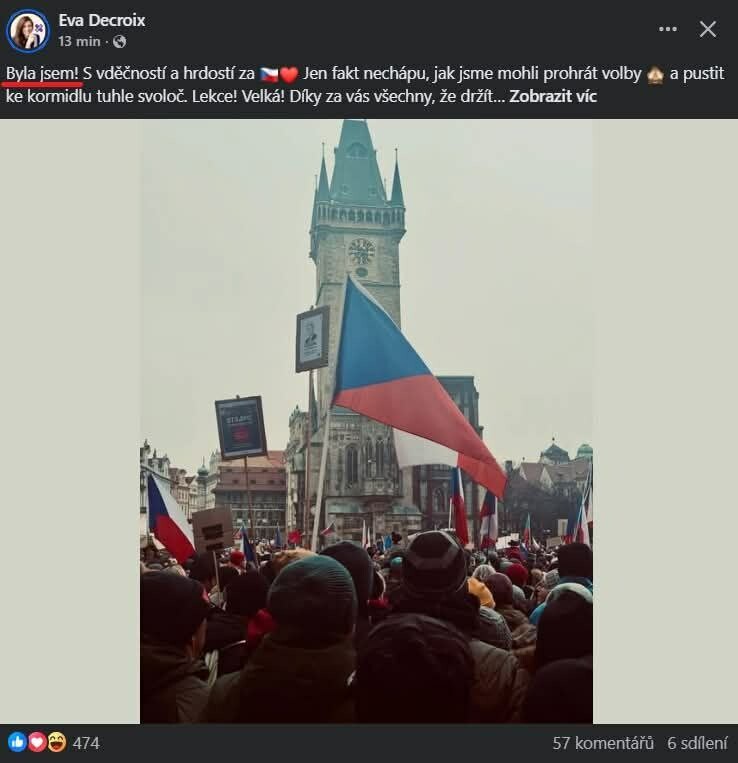Open 6 sdílení shares list
738x763 pixels.
698,743
